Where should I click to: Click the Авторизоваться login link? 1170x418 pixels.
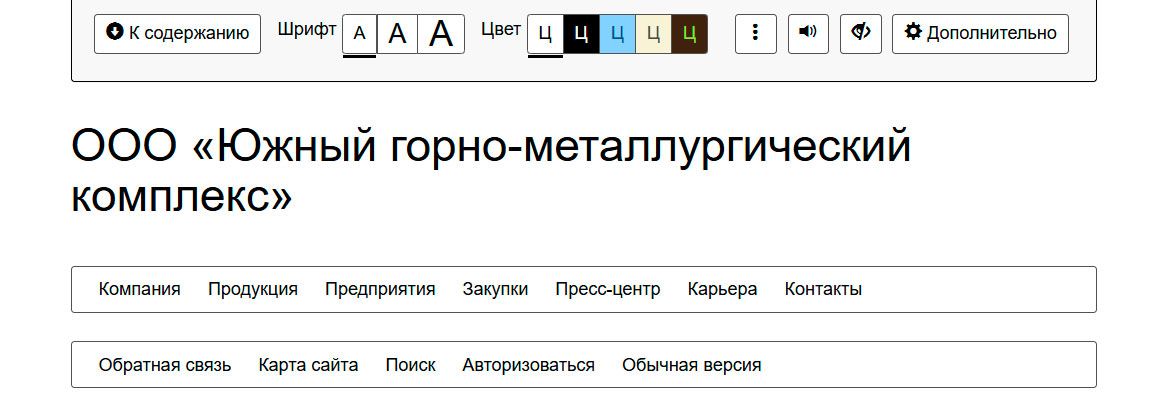coord(528,365)
